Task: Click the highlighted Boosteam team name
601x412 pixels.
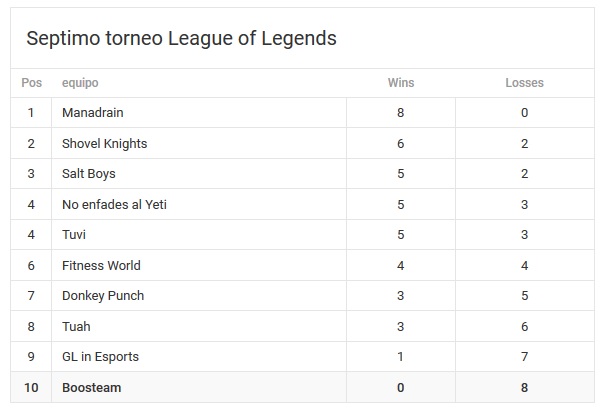Action: pos(91,387)
